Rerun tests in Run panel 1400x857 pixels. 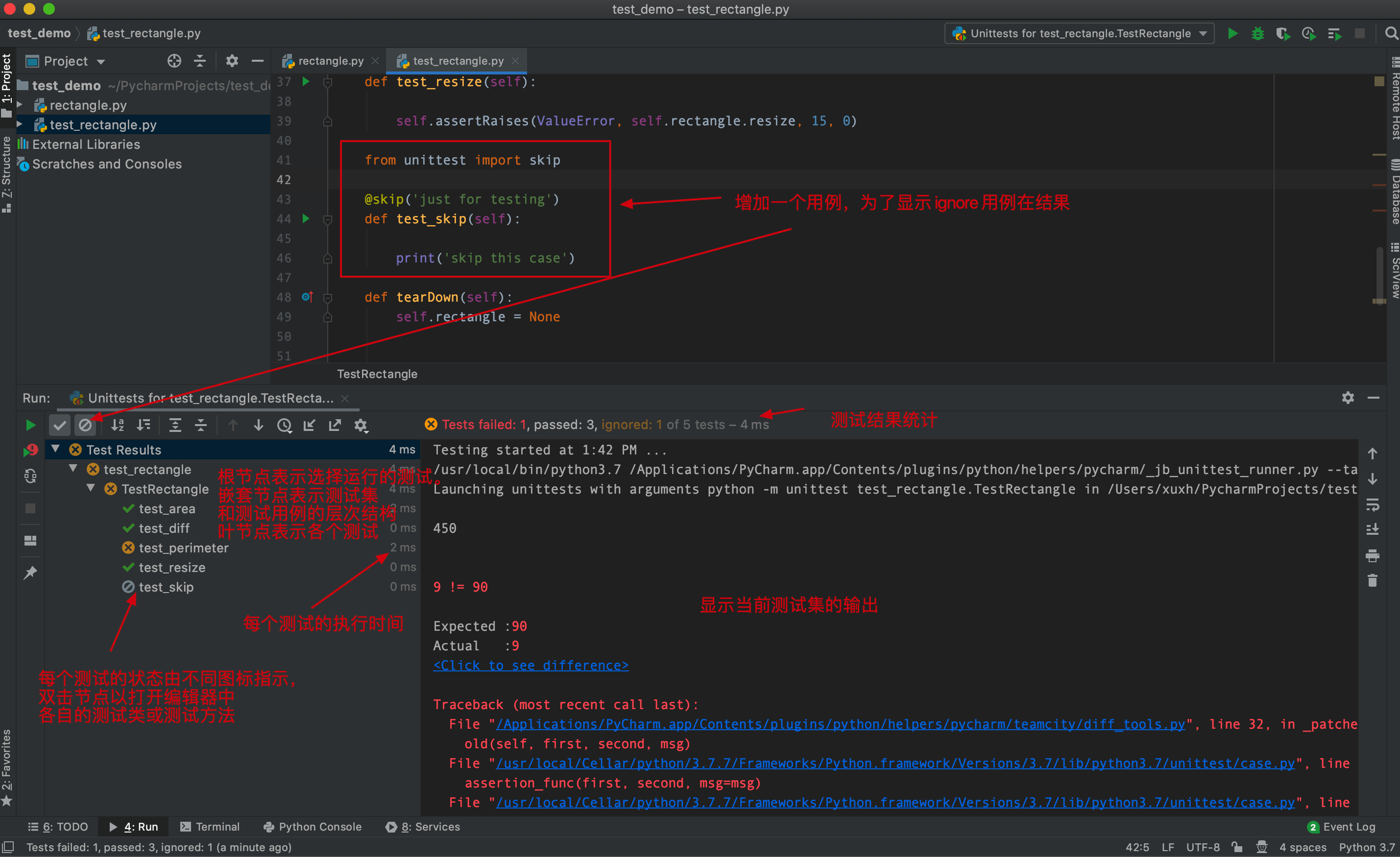[x=30, y=425]
